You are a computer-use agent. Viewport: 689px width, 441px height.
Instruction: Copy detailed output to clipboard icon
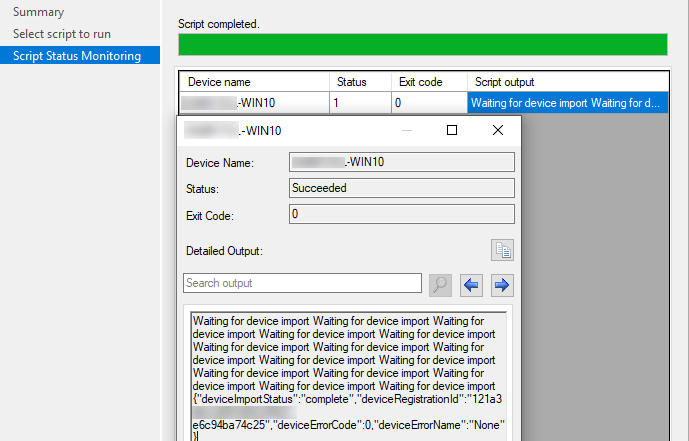click(x=502, y=250)
